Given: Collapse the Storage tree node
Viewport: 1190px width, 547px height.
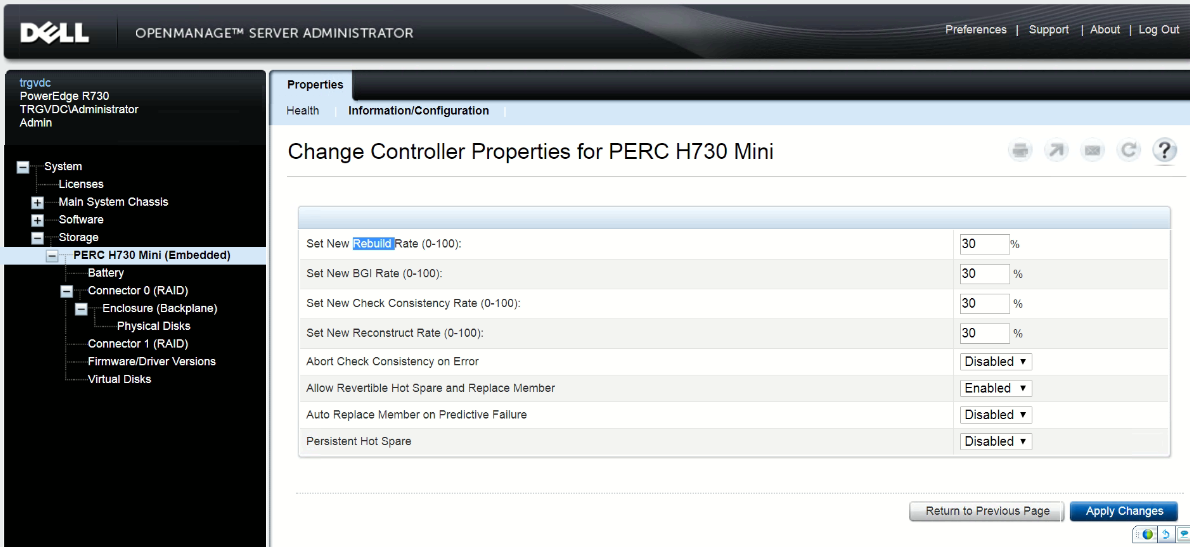Looking at the screenshot, I should click(x=38, y=238).
